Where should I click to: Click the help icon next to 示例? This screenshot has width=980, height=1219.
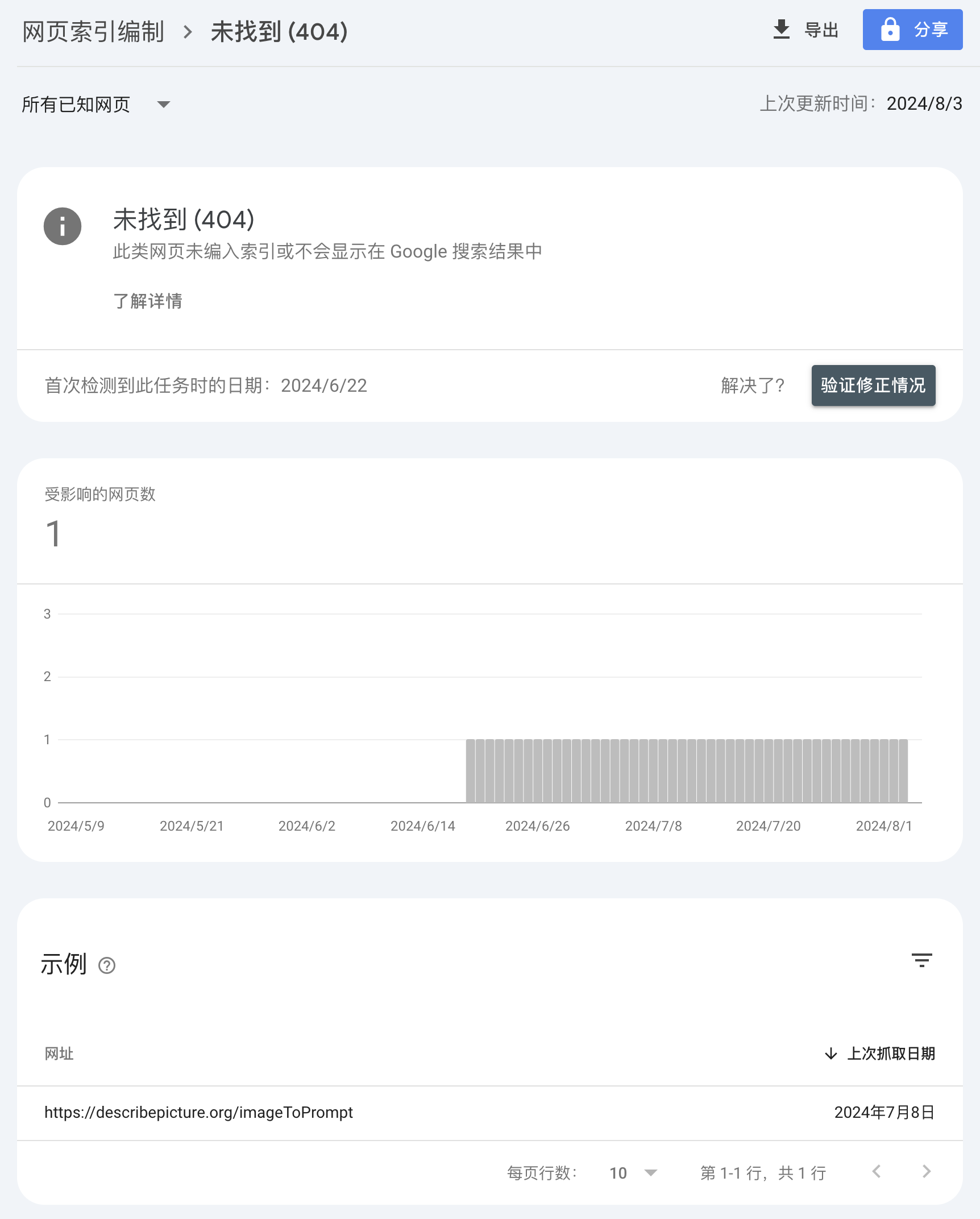(x=107, y=965)
